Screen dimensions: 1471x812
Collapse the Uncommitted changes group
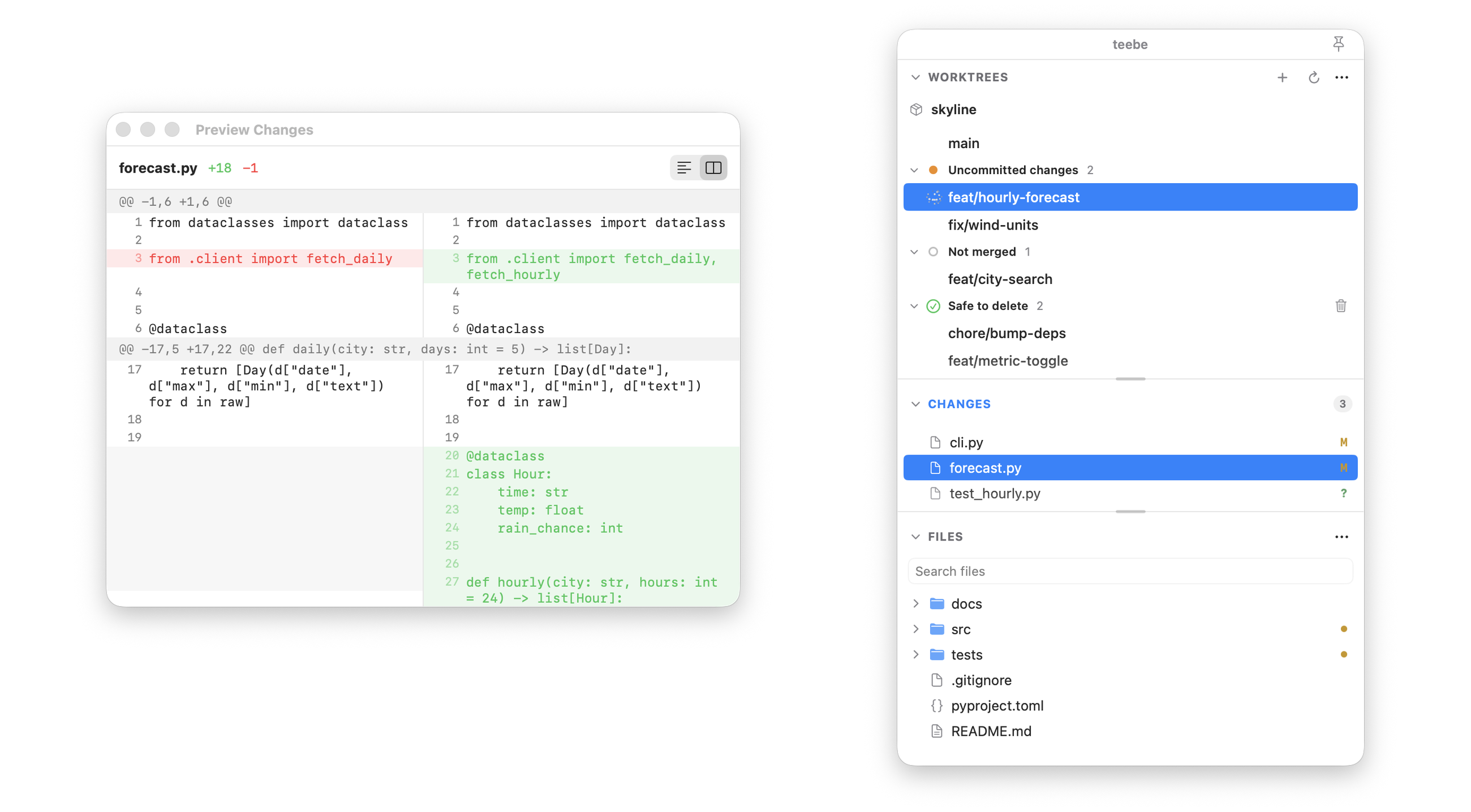point(914,171)
